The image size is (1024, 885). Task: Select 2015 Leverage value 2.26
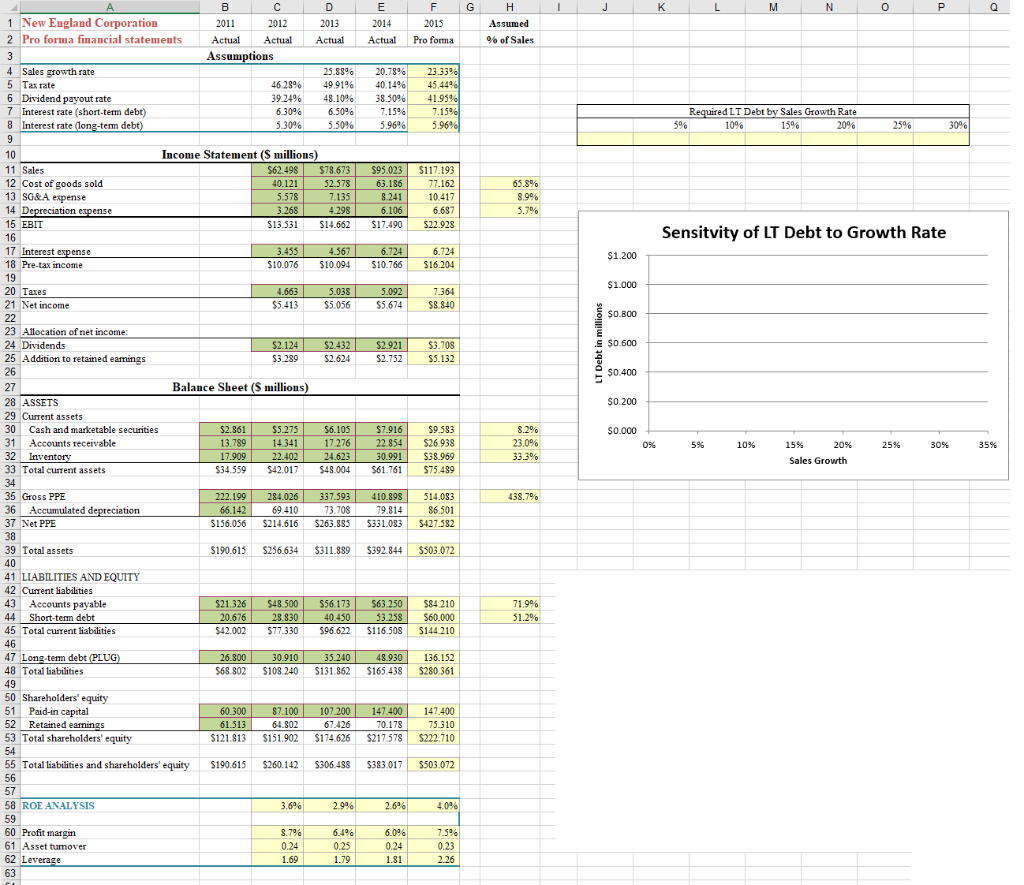point(434,860)
